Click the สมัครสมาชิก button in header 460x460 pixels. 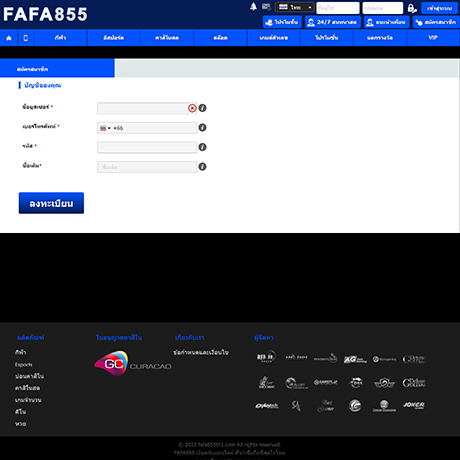tap(436, 22)
